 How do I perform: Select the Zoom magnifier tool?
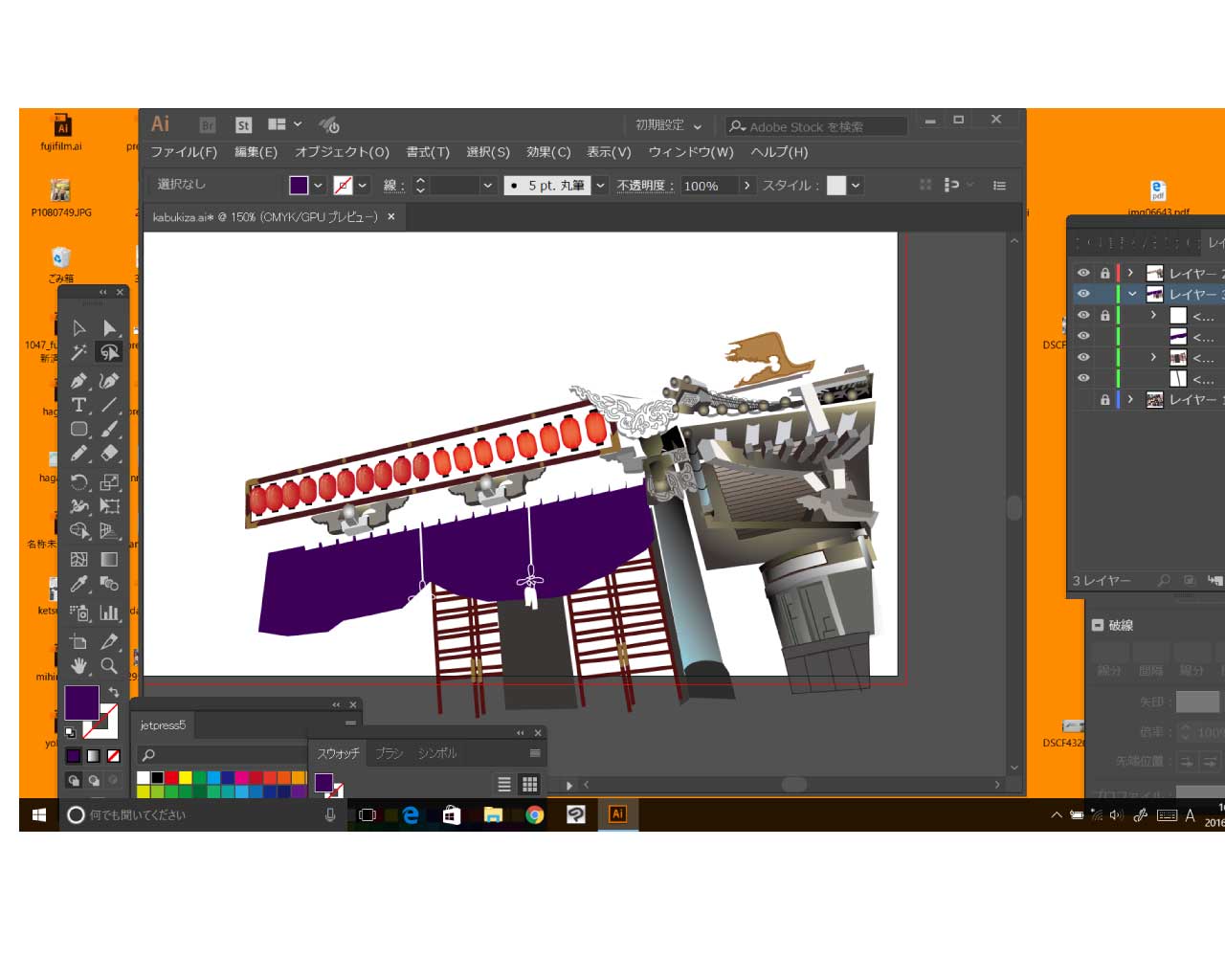click(109, 666)
